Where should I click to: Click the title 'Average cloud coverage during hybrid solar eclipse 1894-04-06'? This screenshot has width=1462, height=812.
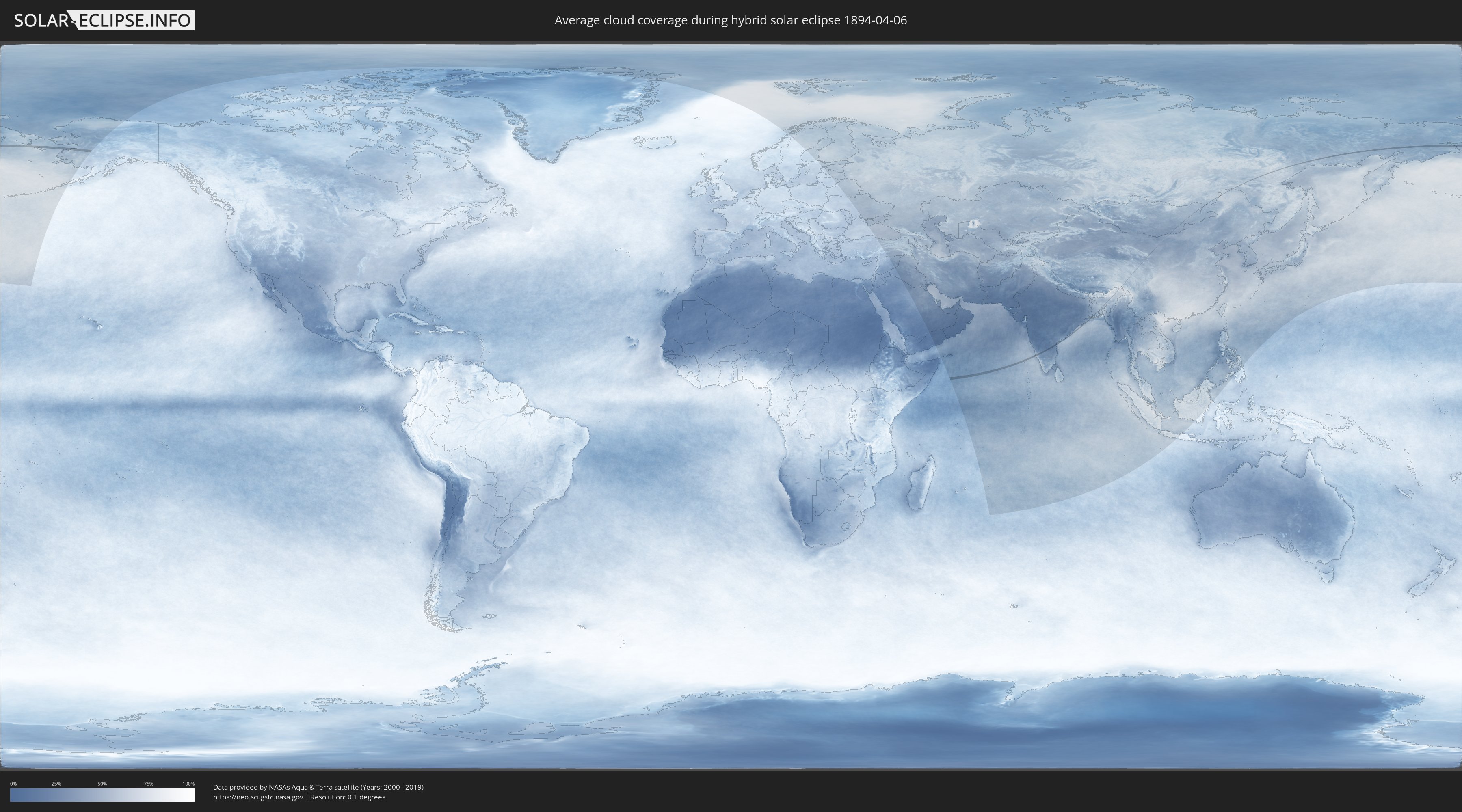[x=731, y=20]
